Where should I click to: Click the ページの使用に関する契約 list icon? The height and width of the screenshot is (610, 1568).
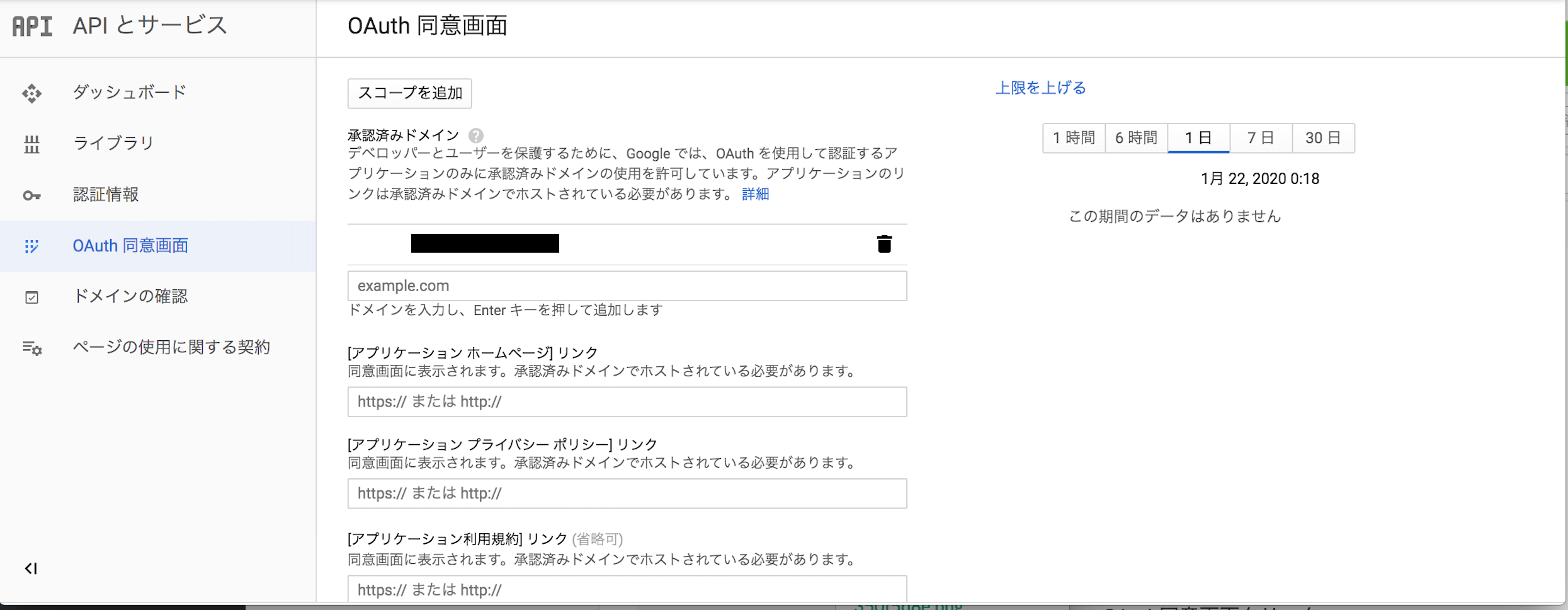point(31,348)
